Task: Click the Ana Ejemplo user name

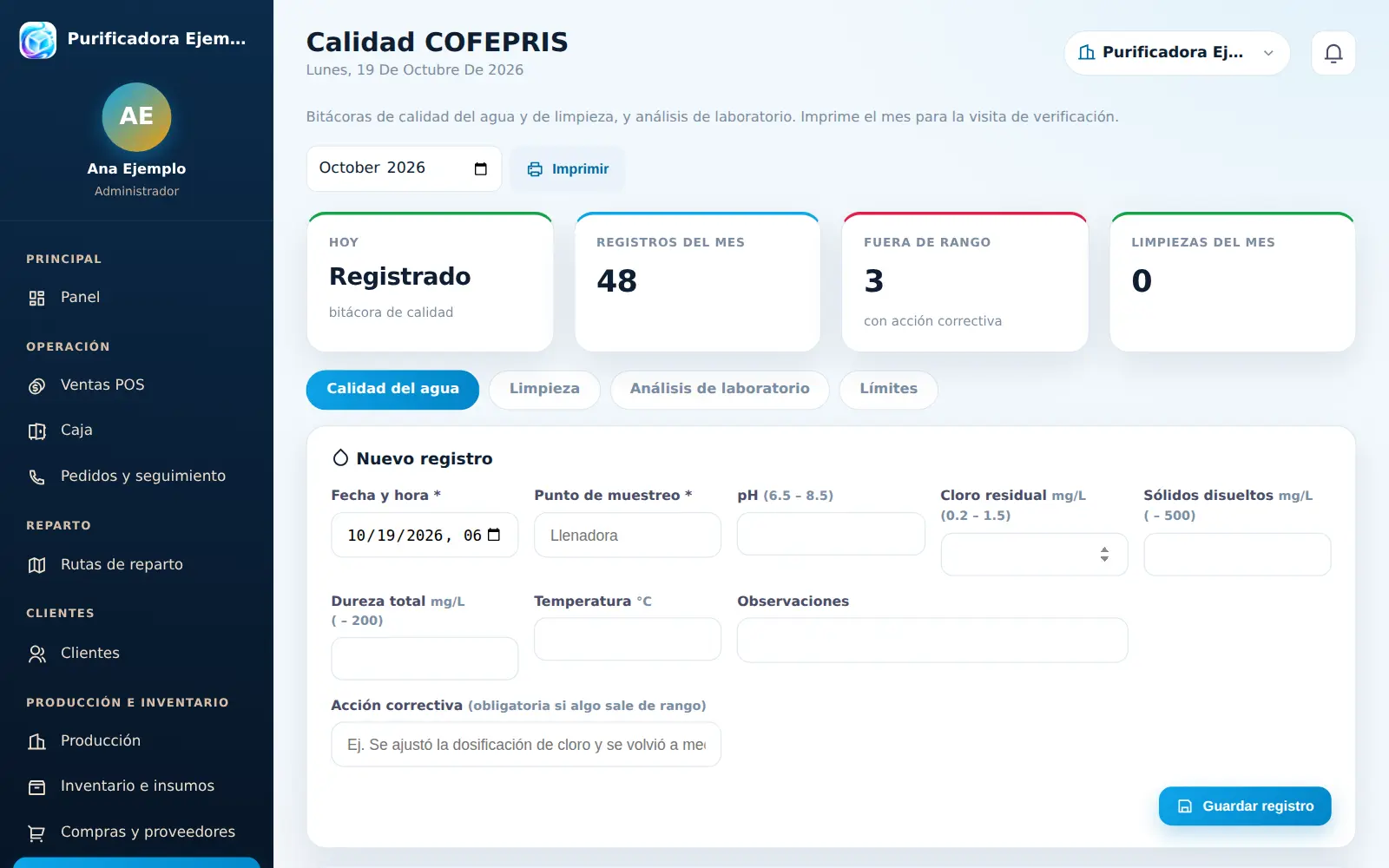Action: pos(136,168)
